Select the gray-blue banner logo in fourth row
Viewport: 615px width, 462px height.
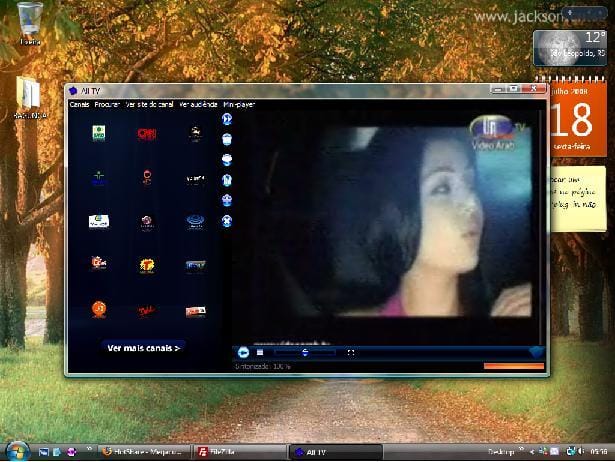(x=195, y=266)
